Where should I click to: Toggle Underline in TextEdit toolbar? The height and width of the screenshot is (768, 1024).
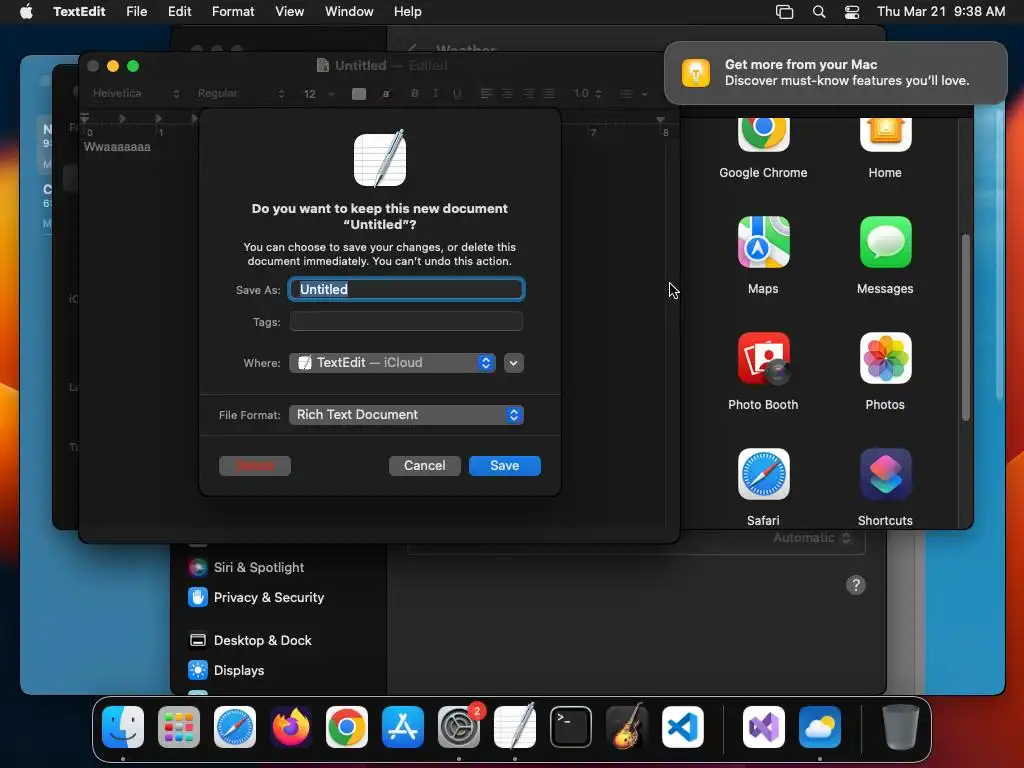click(x=457, y=93)
